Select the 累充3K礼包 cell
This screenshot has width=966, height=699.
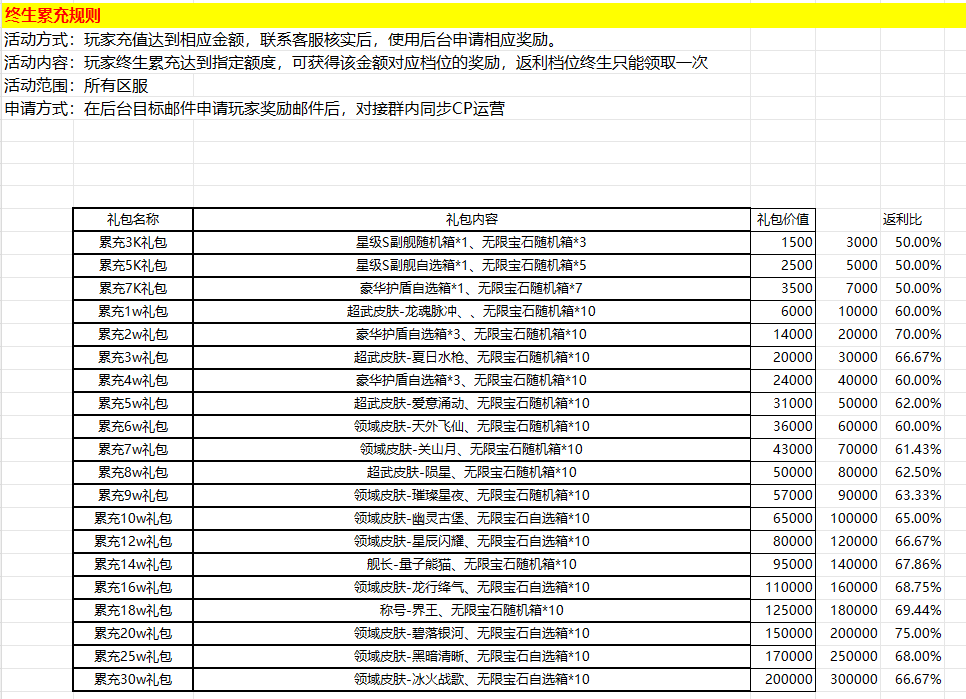133,242
